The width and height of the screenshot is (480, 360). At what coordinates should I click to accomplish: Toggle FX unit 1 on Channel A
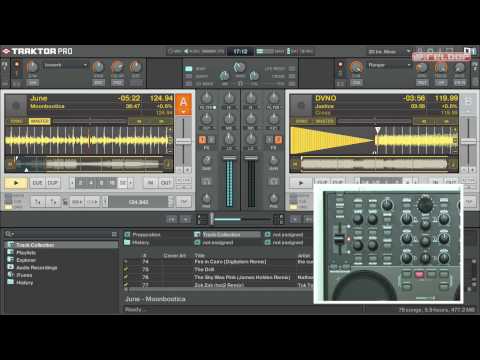(x=202, y=140)
